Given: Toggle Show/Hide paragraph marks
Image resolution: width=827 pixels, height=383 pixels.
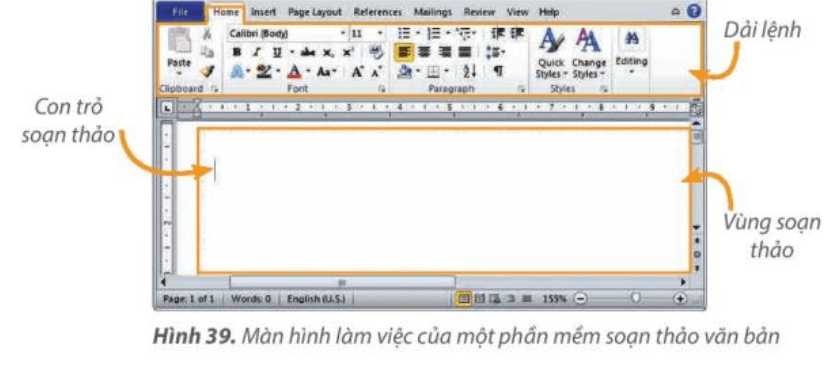Looking at the screenshot, I should coord(498,71).
